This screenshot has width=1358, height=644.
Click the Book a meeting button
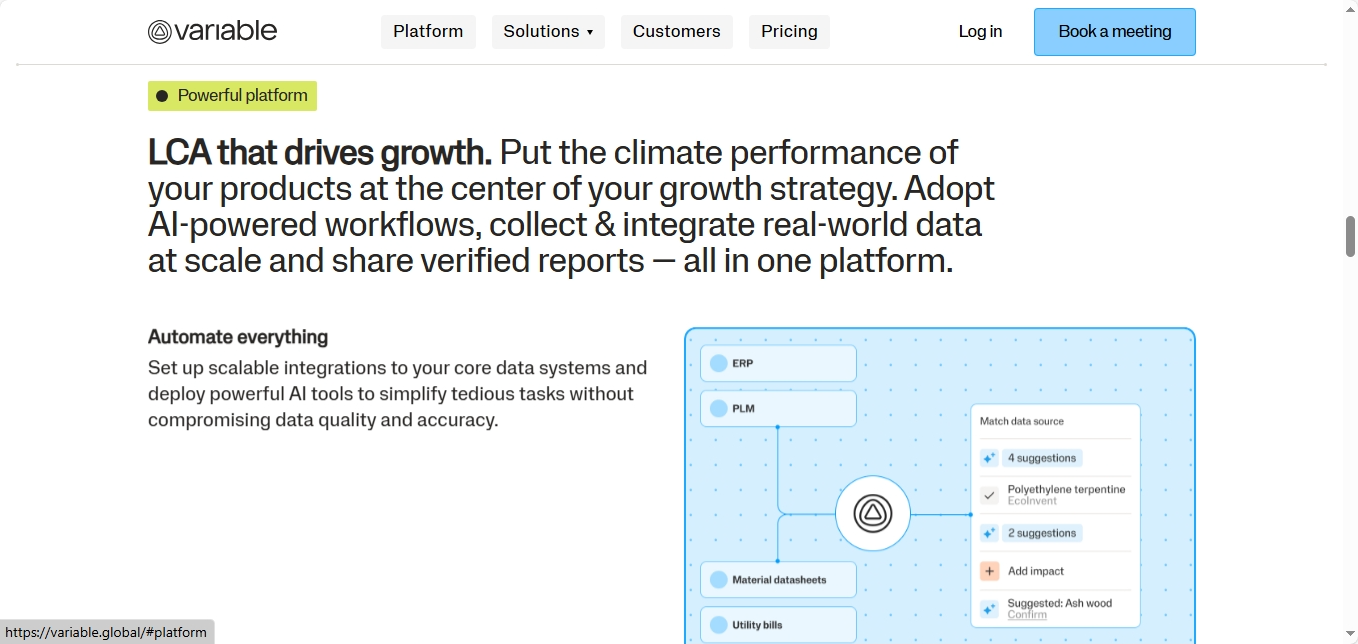pos(1114,31)
